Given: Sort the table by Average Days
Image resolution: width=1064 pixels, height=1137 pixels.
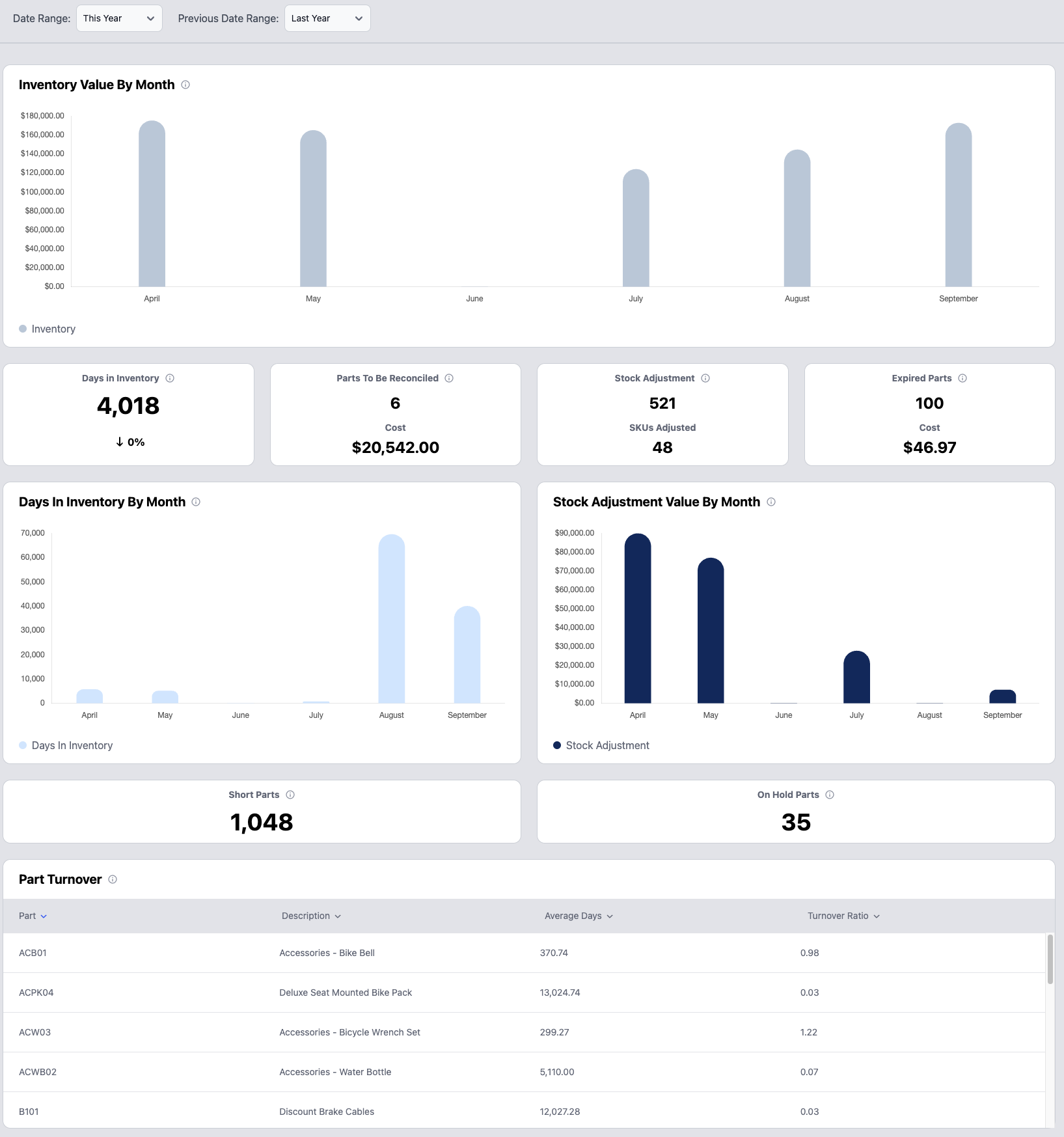Looking at the screenshot, I should click(x=577, y=916).
